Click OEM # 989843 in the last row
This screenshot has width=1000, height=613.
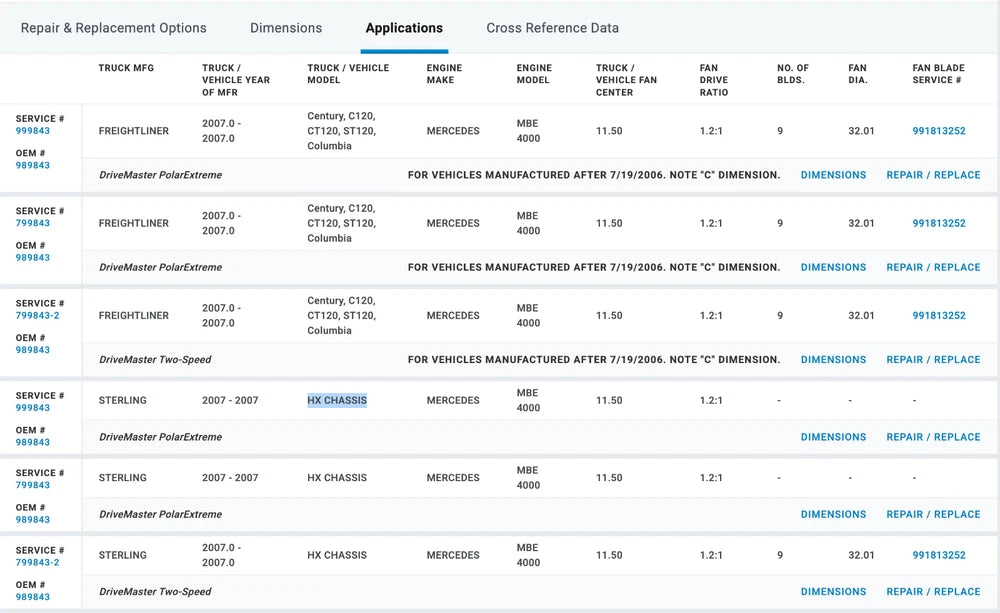(33, 597)
